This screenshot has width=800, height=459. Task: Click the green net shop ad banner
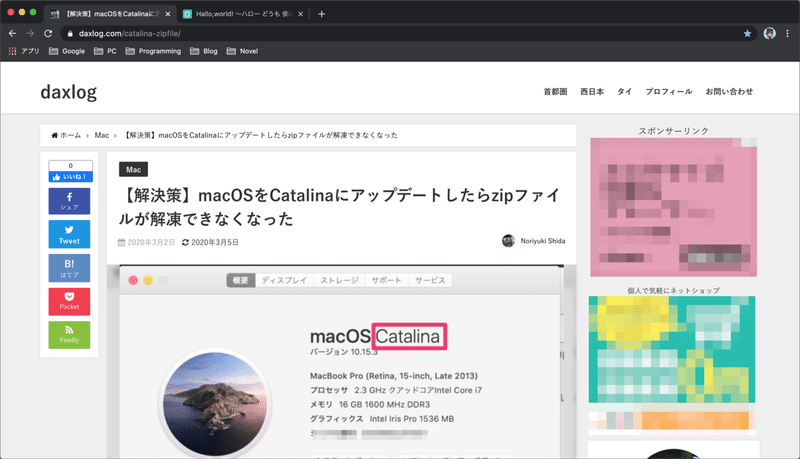[x=672, y=349]
